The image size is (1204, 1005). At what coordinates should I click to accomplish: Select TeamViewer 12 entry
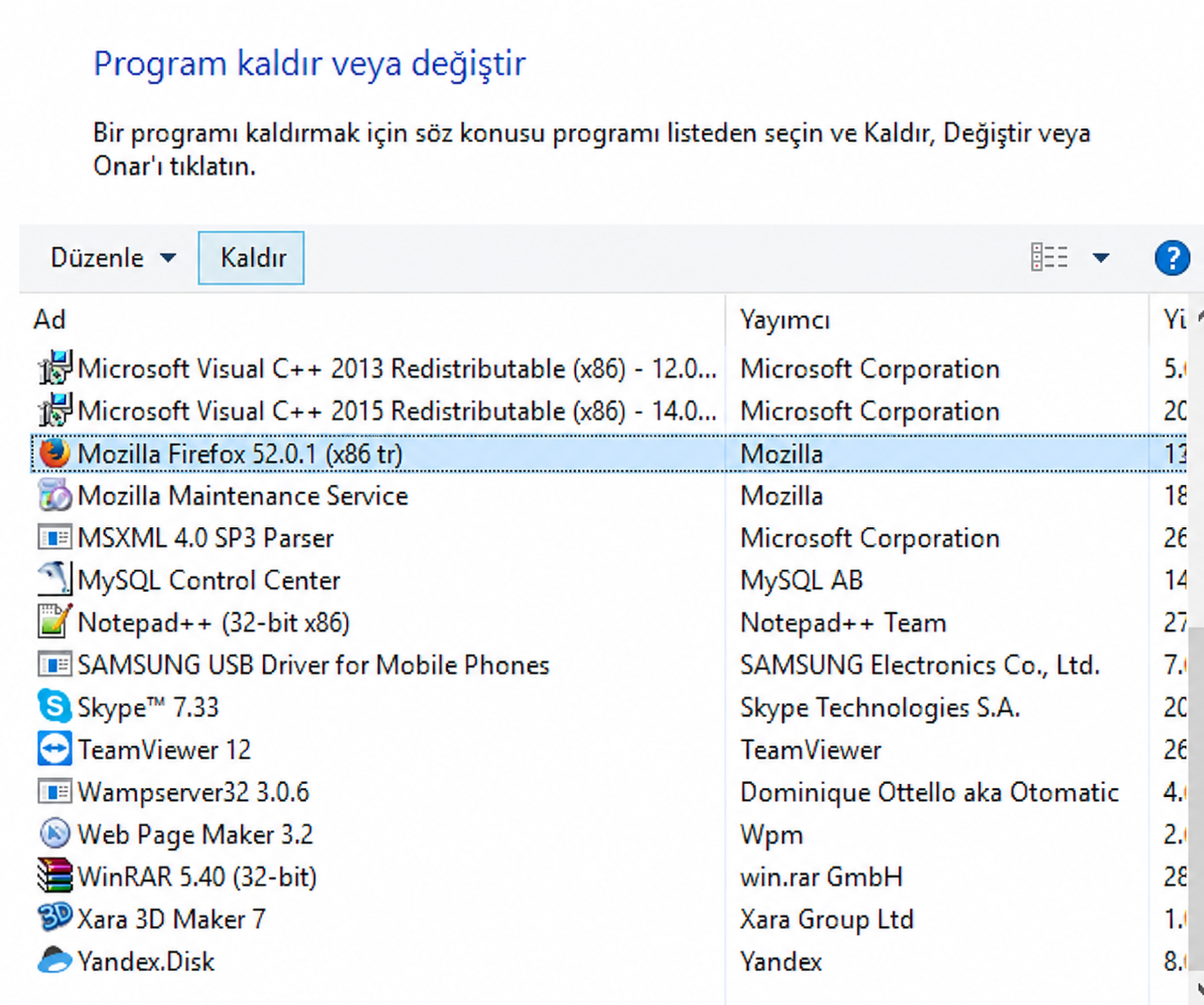click(609, 750)
